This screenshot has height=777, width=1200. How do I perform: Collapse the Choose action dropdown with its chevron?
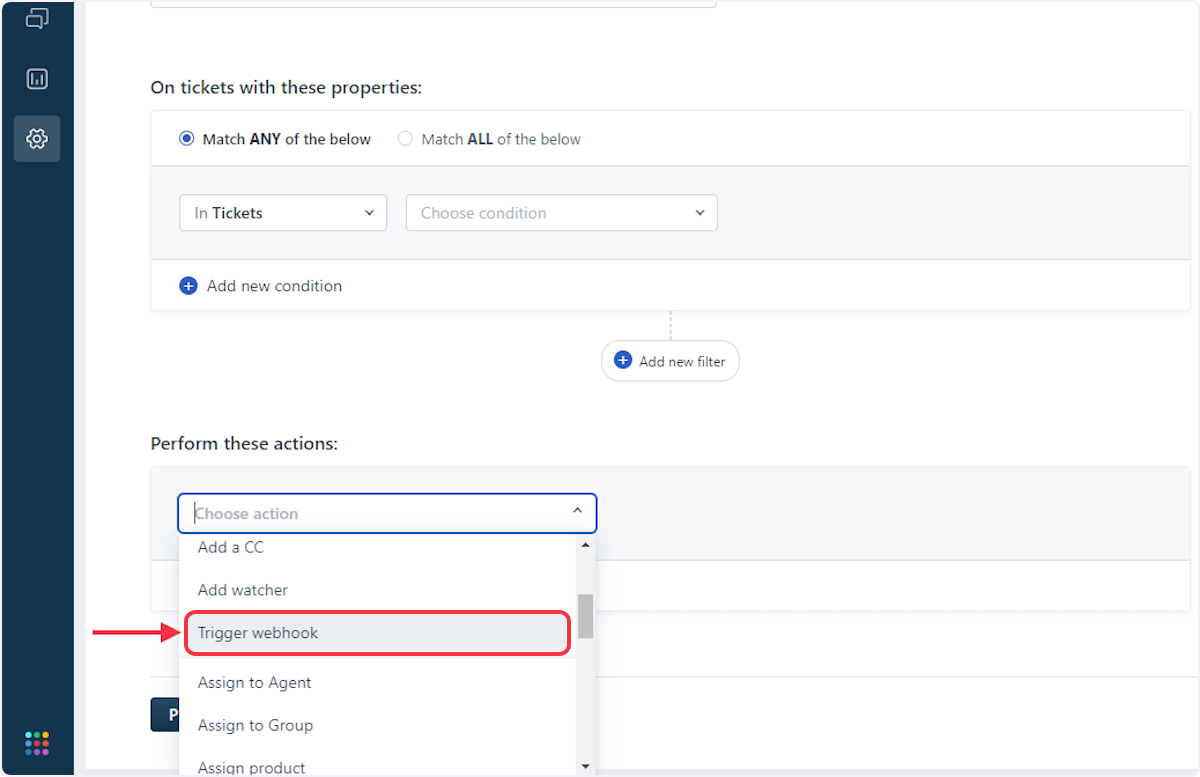577,509
